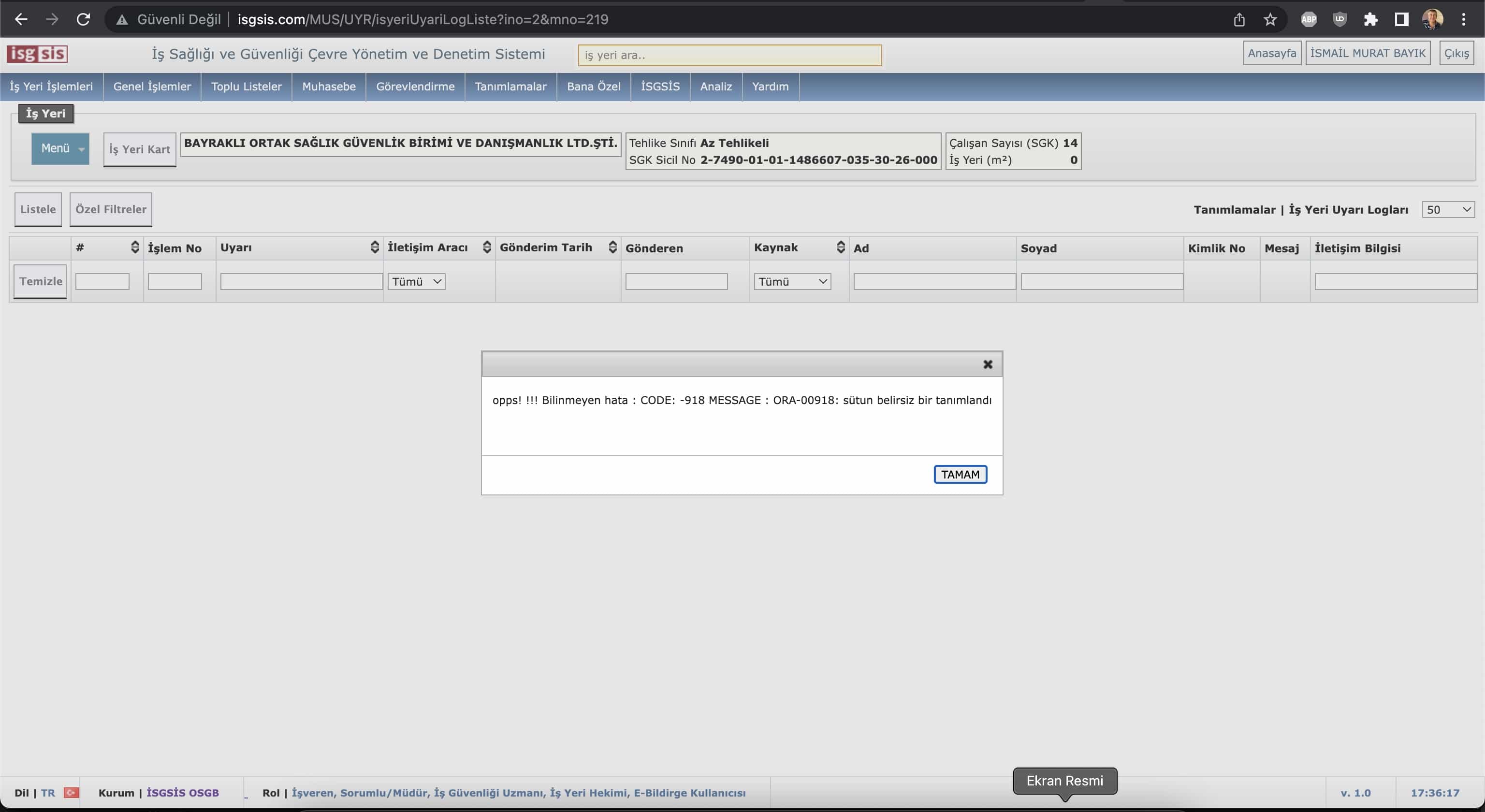Reload the page with the refresh icon
This screenshot has width=1485, height=812.
click(x=84, y=20)
